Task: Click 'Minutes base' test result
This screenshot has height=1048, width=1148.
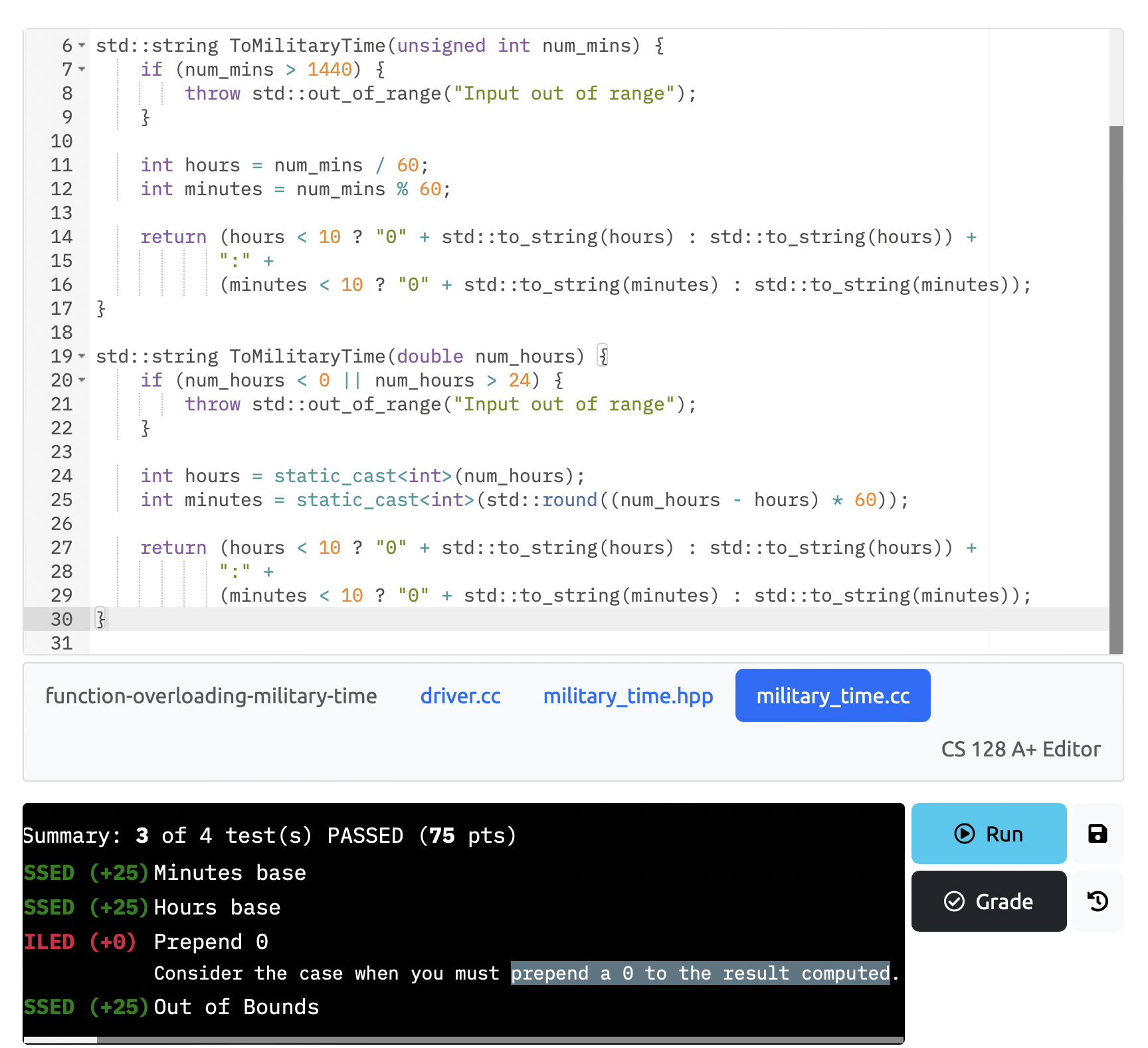Action: (230, 873)
